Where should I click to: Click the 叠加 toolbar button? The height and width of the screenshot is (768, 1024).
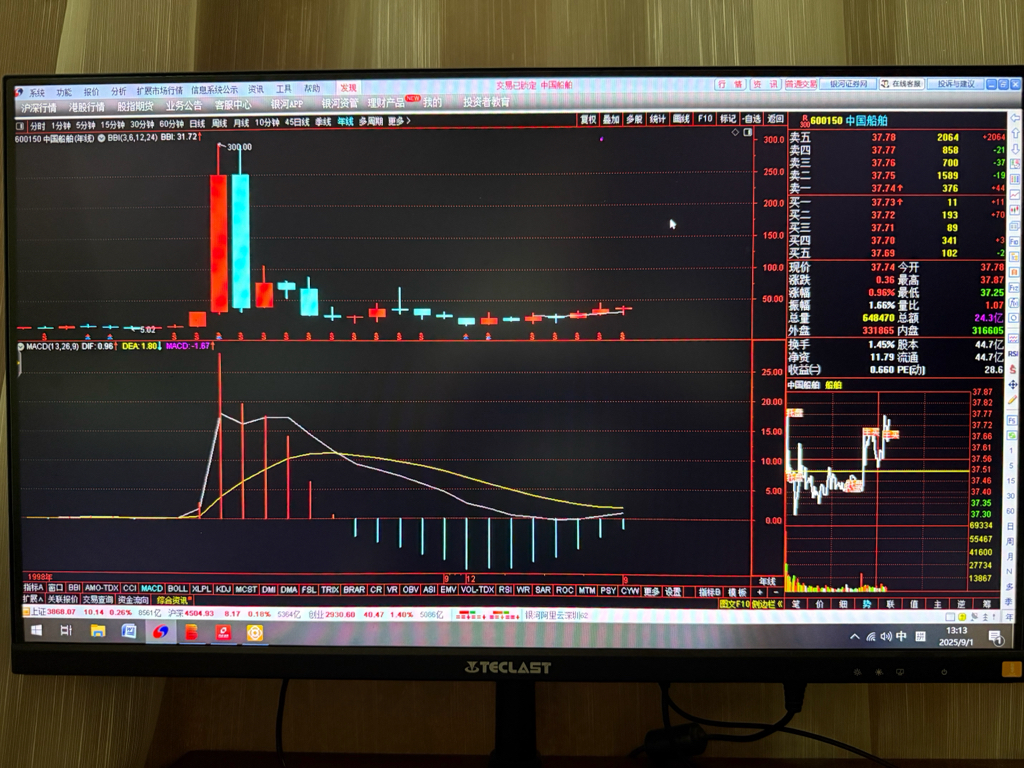[x=611, y=119]
